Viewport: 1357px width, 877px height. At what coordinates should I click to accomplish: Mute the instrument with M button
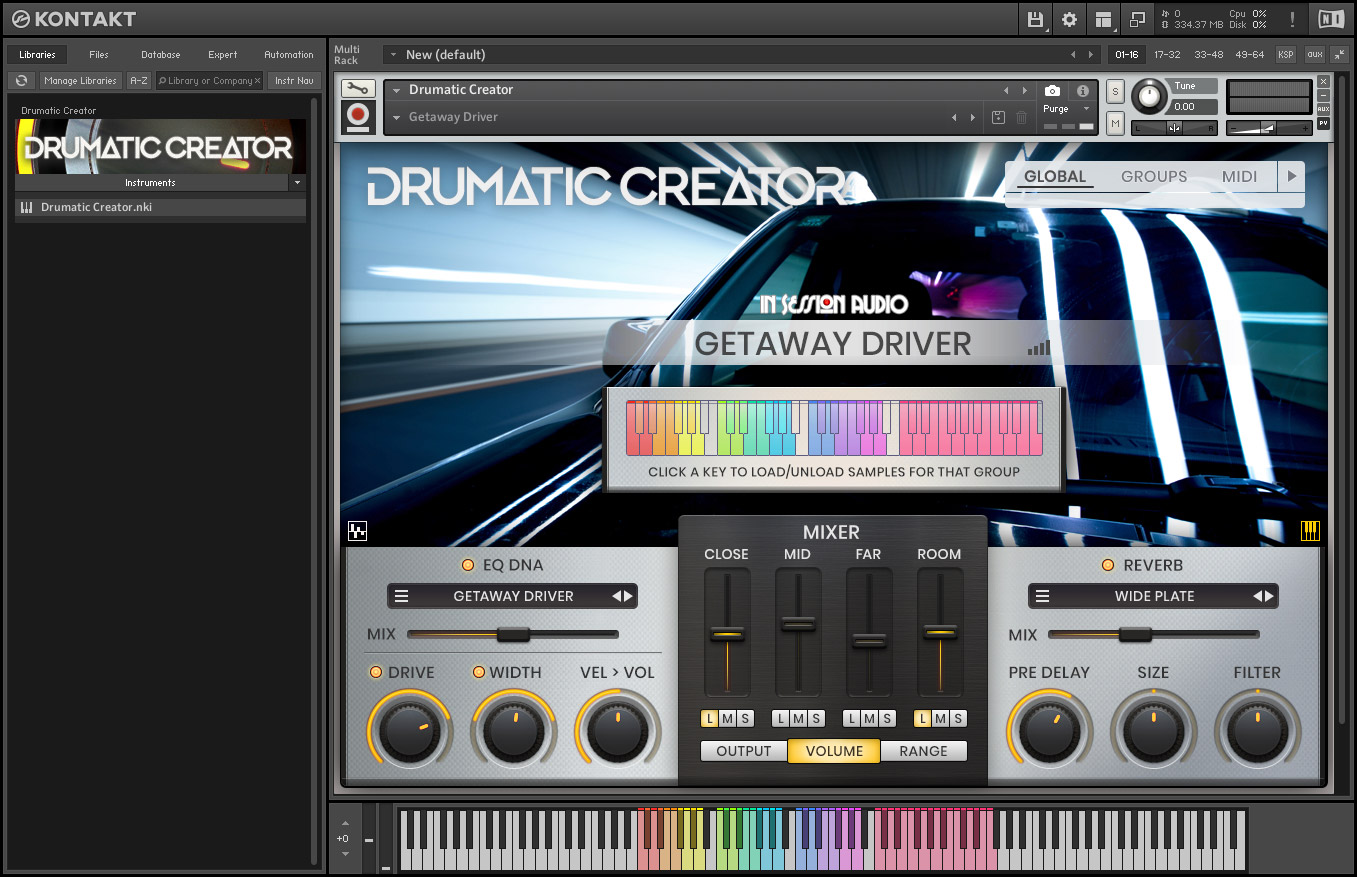(x=1116, y=123)
